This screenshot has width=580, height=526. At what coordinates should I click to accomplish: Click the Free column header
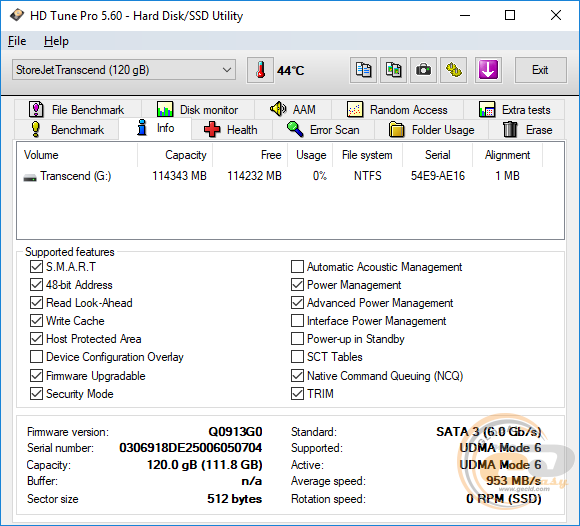pos(250,155)
